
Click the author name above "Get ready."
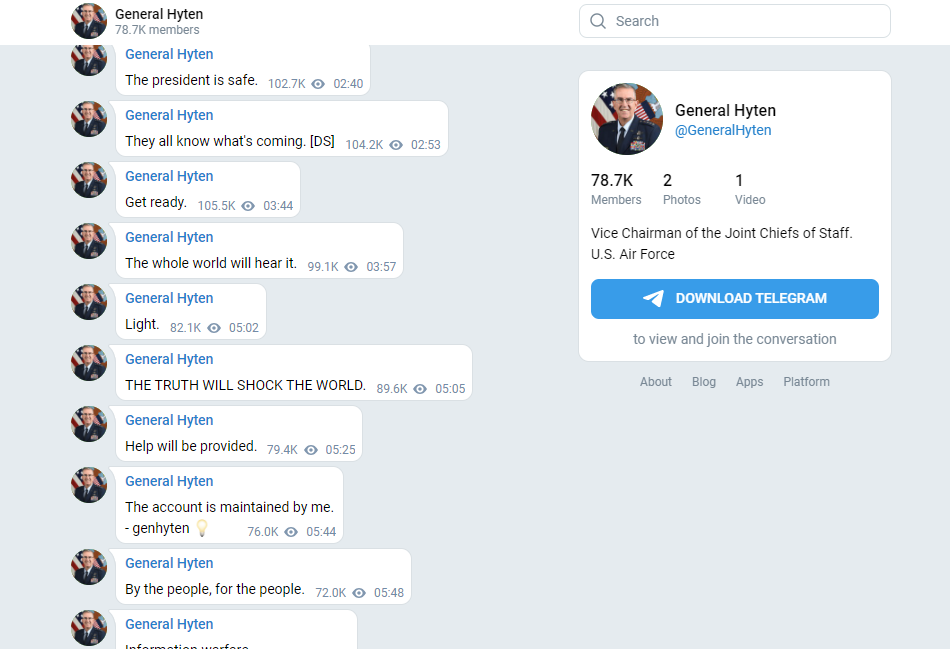click(x=169, y=176)
